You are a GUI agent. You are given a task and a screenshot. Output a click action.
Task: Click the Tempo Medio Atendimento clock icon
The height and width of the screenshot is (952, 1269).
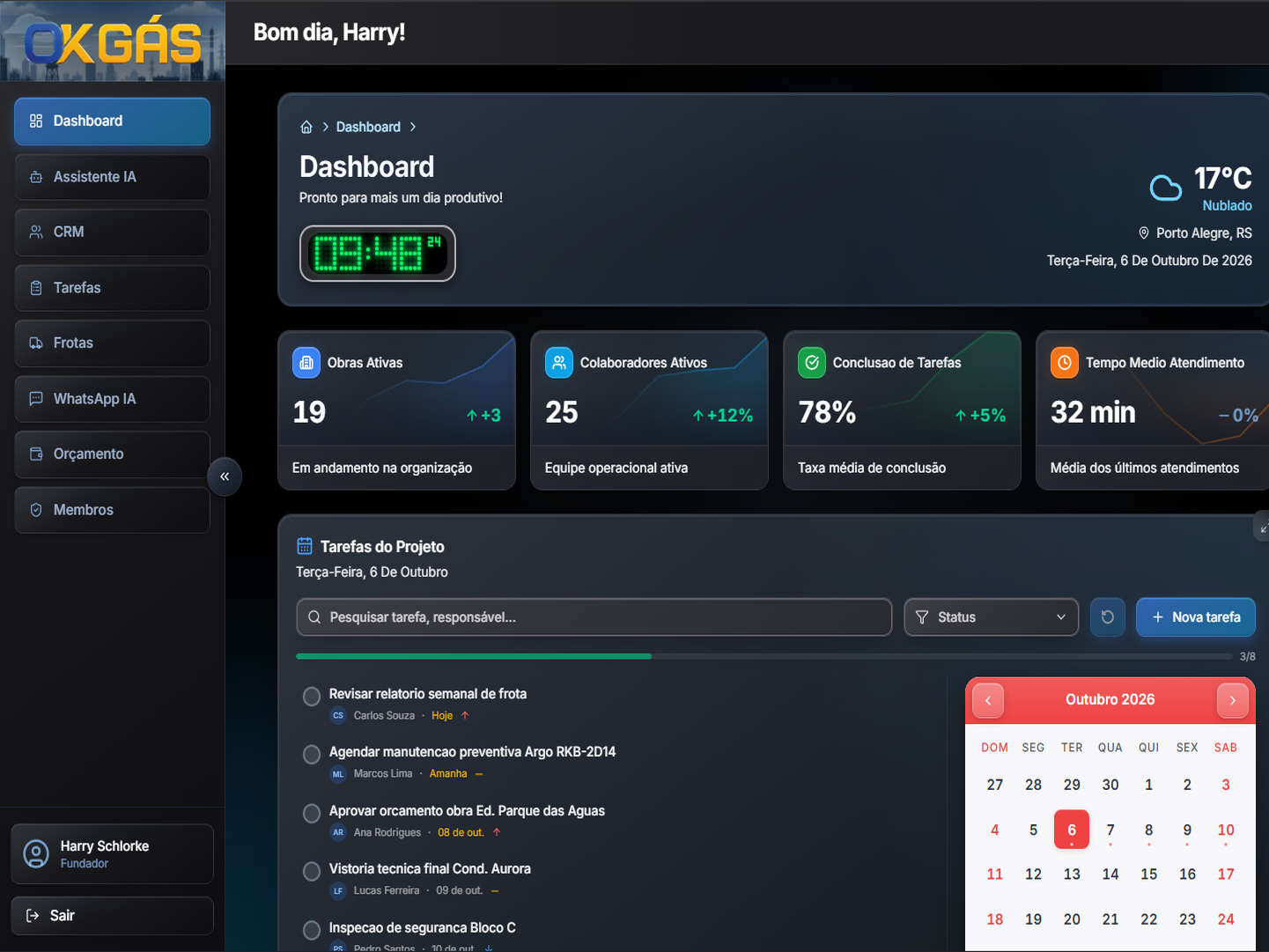(x=1065, y=362)
